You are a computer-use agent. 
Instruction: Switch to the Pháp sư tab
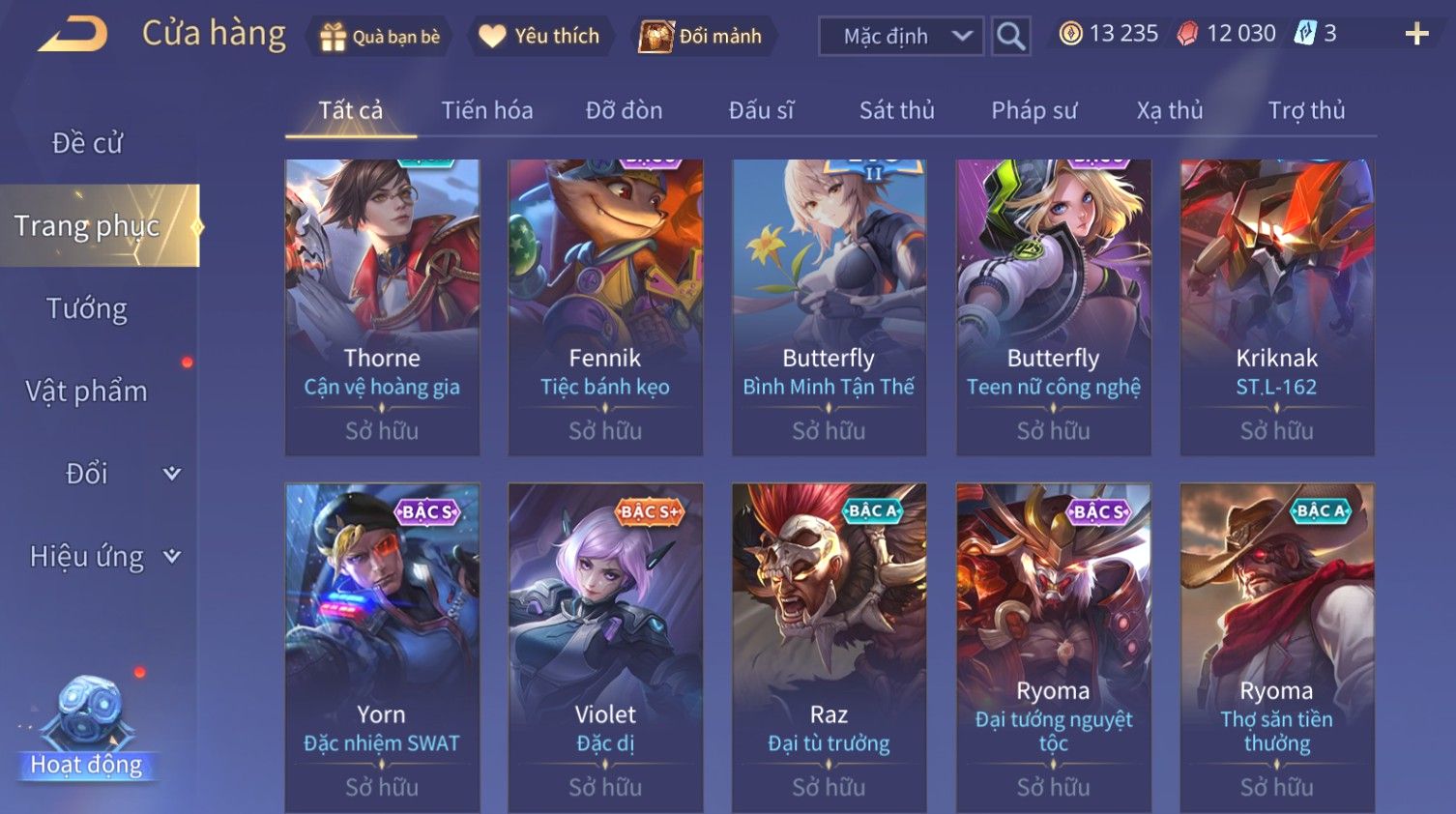click(x=1034, y=110)
